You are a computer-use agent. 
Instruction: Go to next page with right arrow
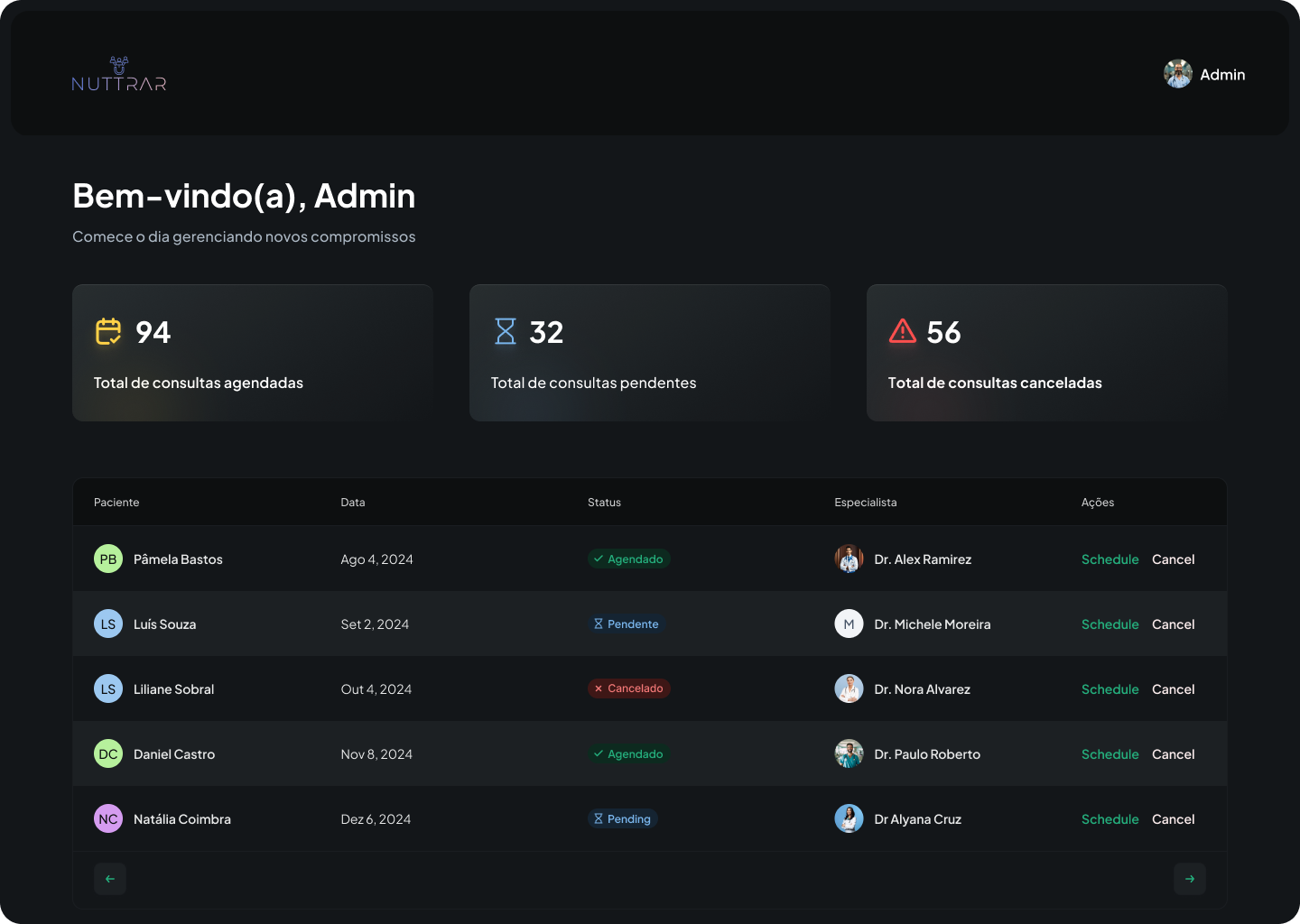pyautogui.click(x=1189, y=879)
